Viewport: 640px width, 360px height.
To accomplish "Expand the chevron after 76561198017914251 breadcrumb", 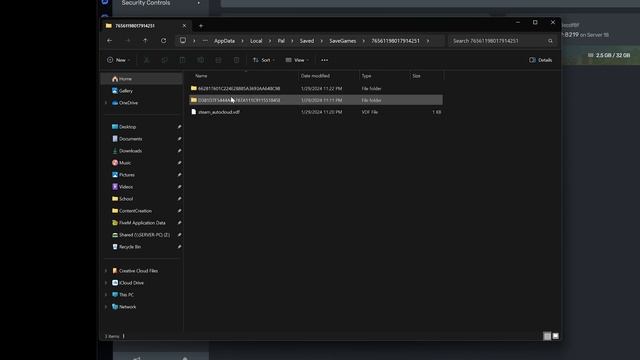I will point(428,41).
